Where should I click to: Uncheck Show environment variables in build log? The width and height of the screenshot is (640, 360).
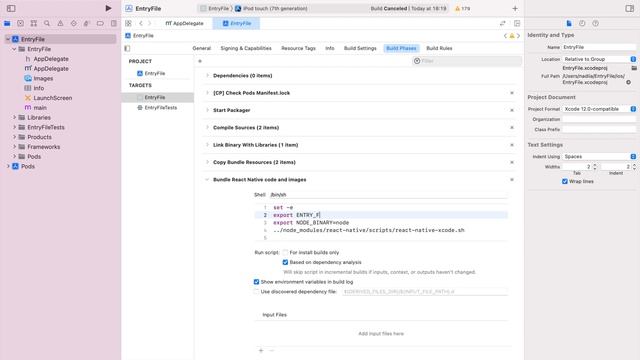coord(256,282)
